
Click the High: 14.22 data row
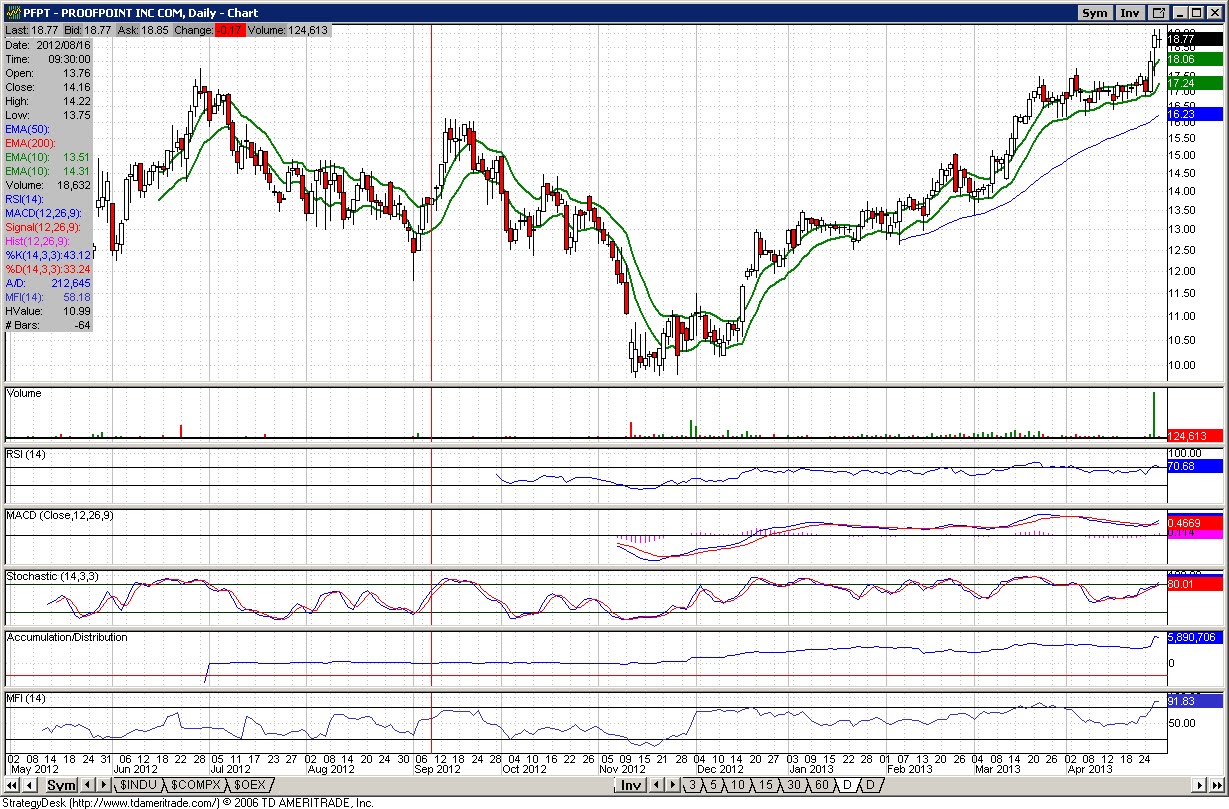pyautogui.click(x=48, y=101)
